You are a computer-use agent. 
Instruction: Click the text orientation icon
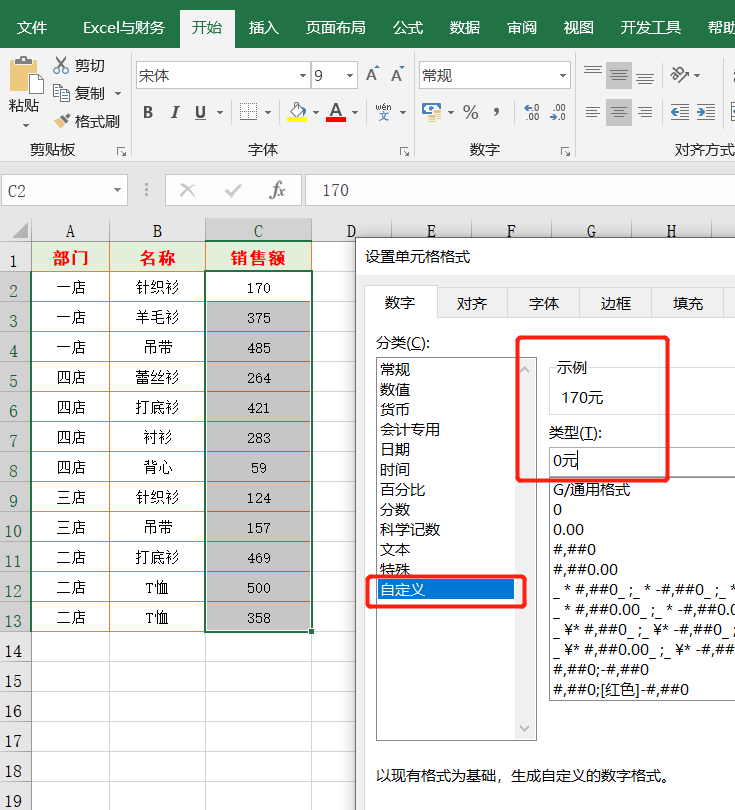click(x=679, y=75)
